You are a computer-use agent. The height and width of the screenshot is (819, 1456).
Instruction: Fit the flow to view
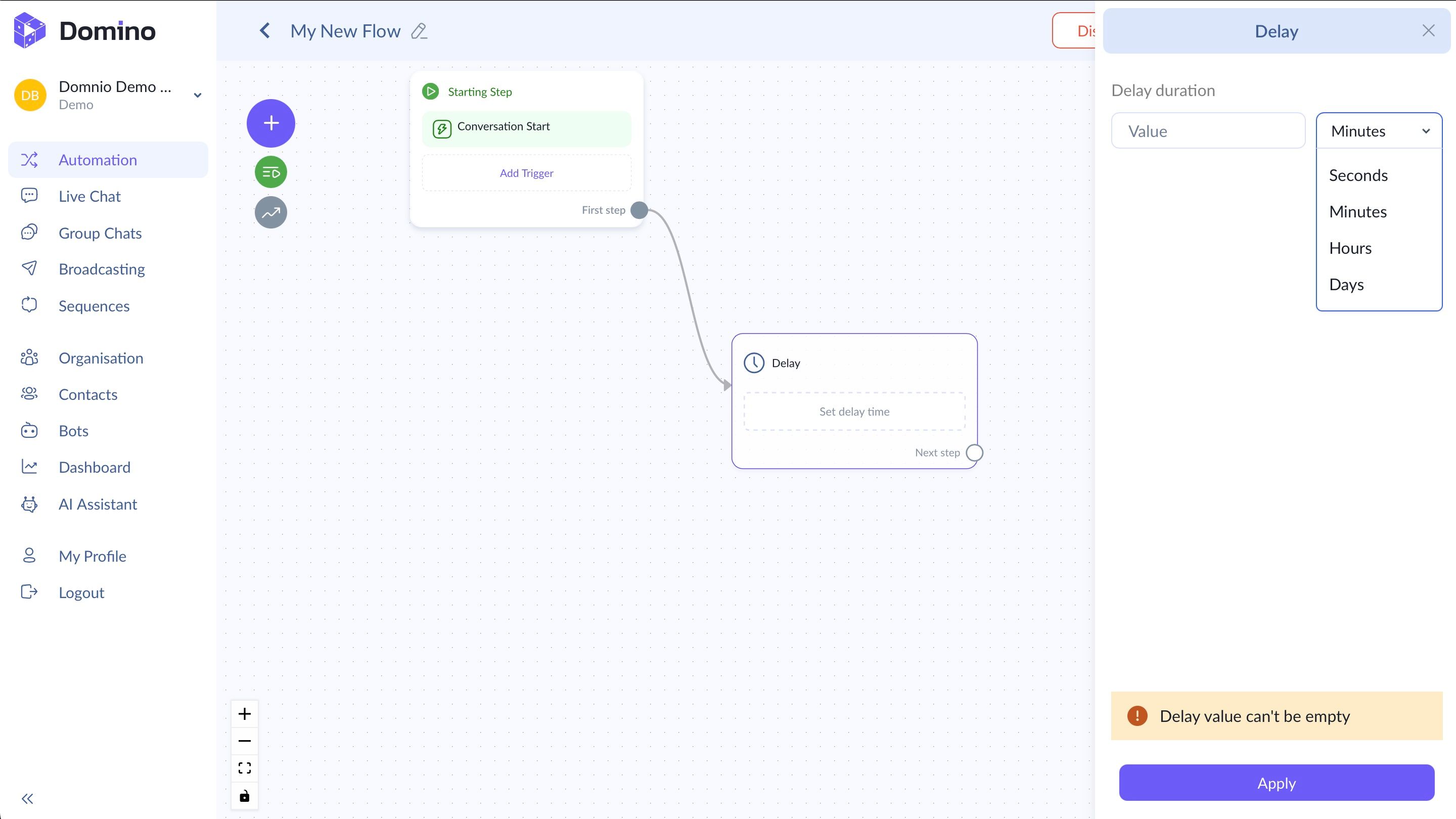pos(244,768)
